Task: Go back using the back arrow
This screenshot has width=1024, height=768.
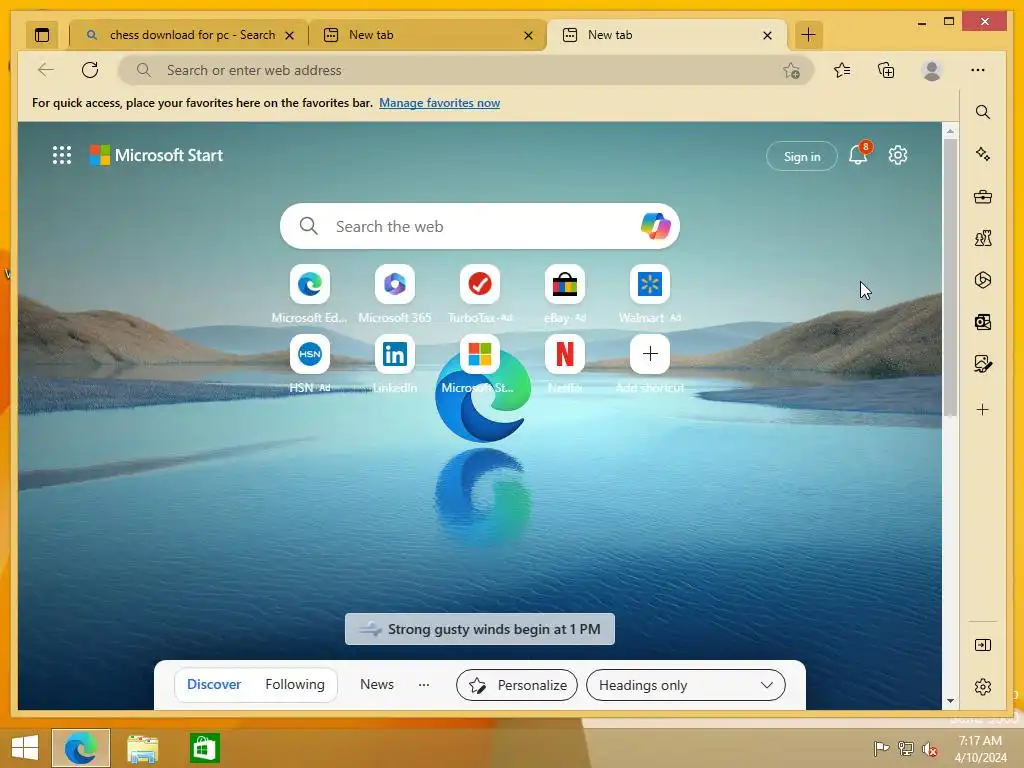Action: tap(46, 70)
